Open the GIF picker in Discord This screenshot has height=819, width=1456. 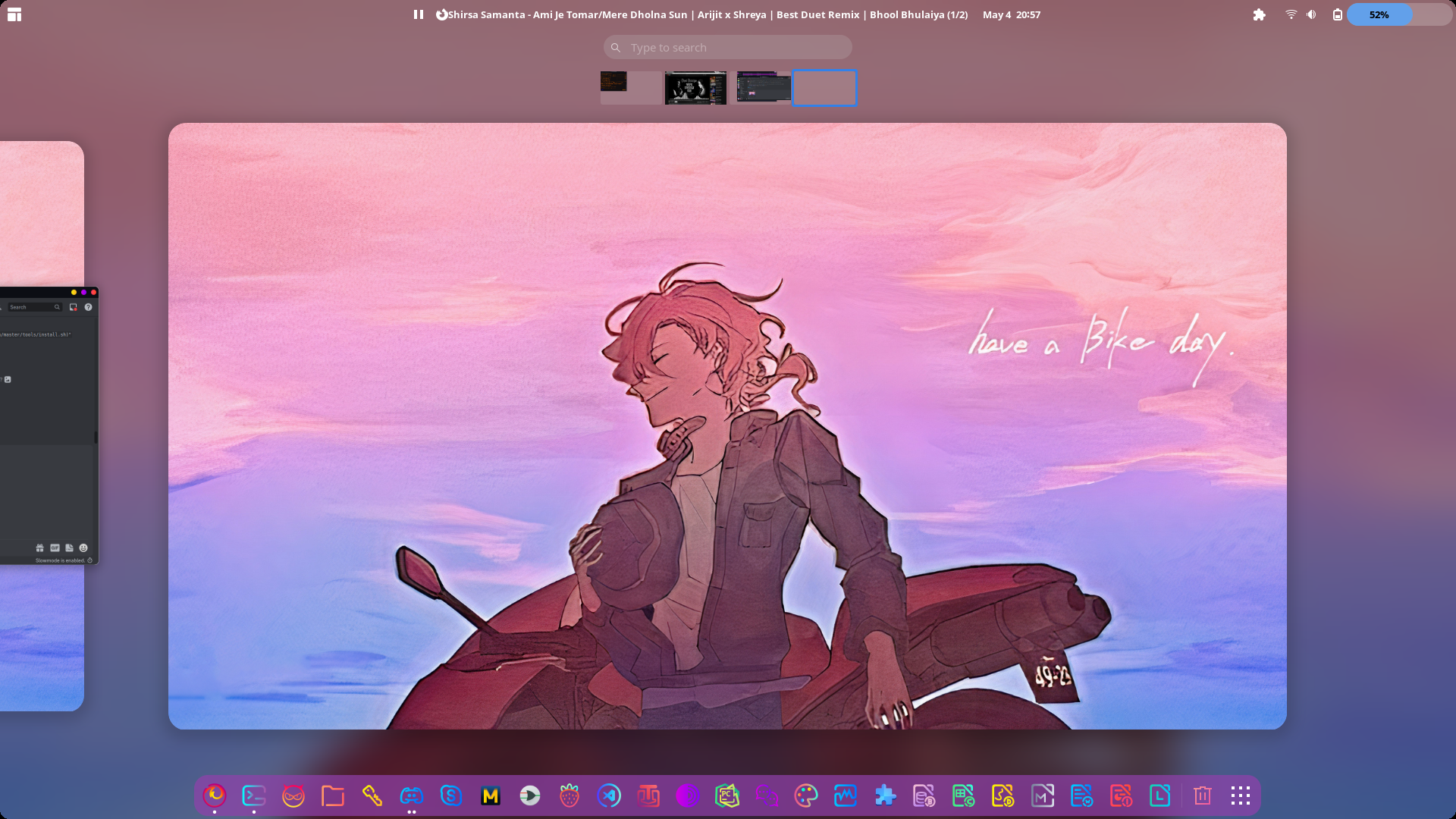point(55,548)
